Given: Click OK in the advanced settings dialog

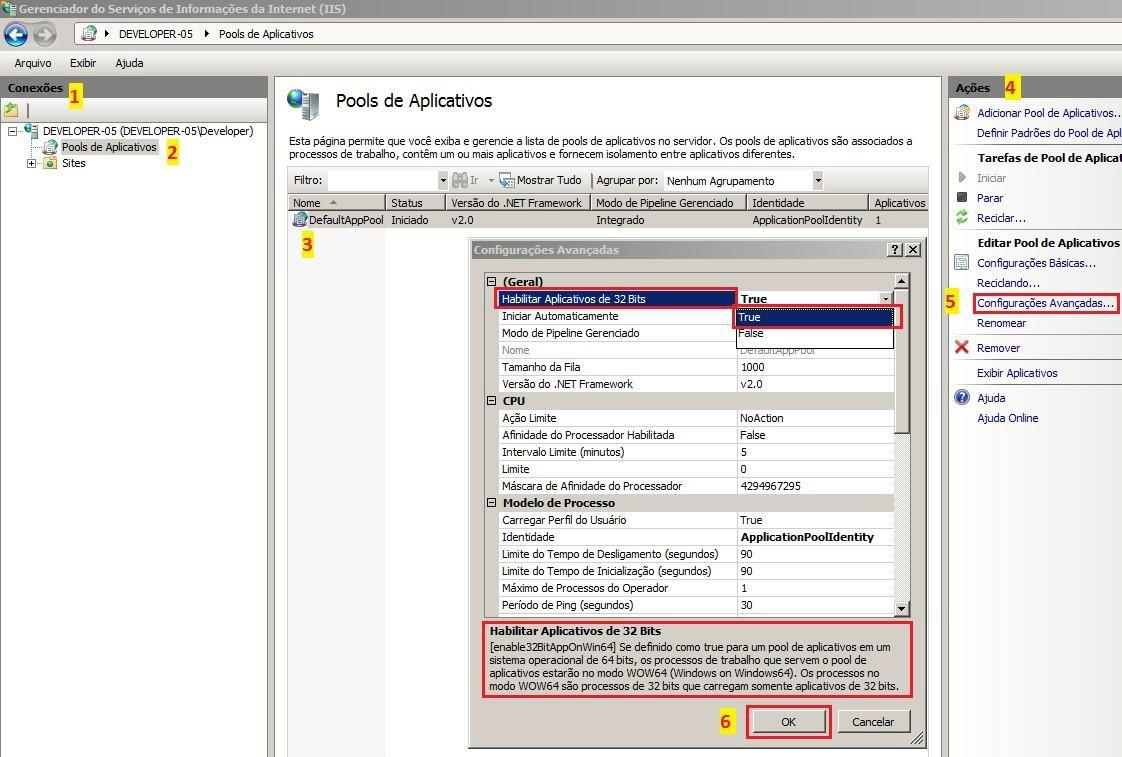Looking at the screenshot, I should click(x=789, y=722).
